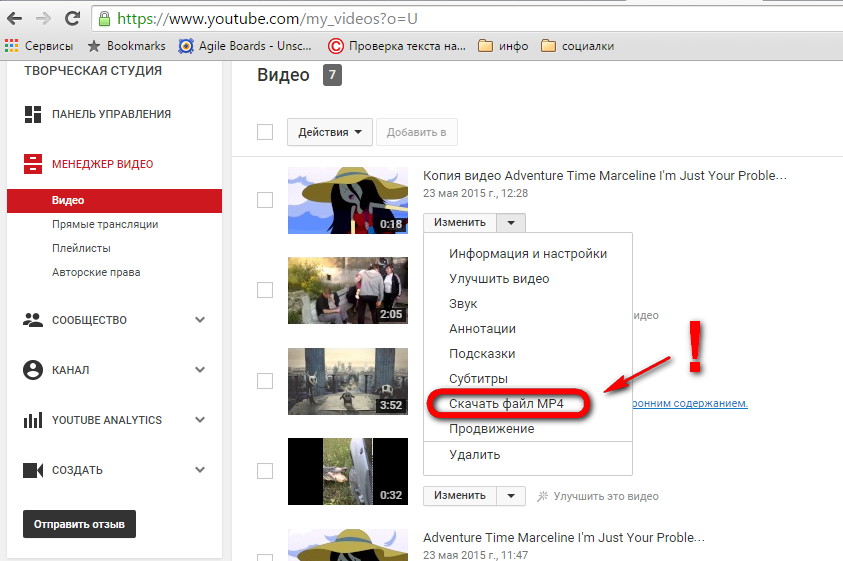Choose Скачать файл MP4 from the menu
Screen dimensions: 843x561
(506, 403)
